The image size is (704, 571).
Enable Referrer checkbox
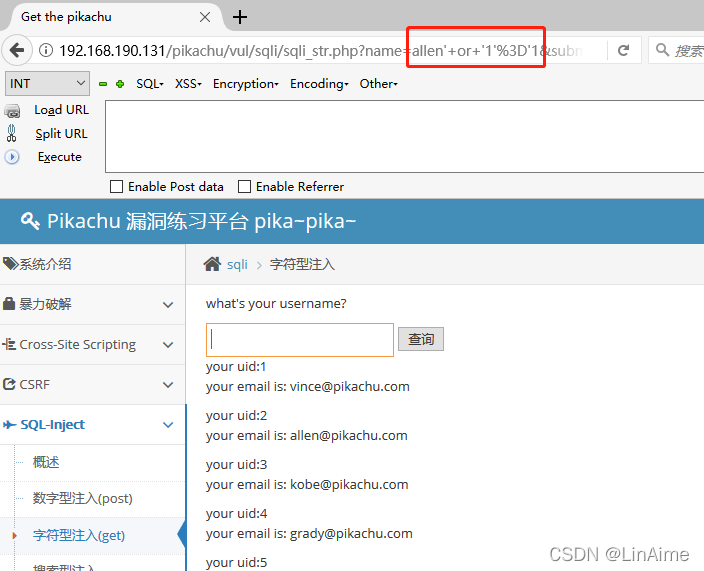point(244,186)
